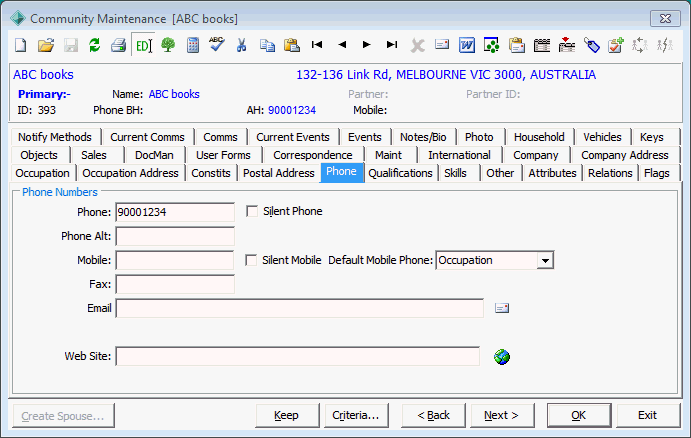Viewport: 691px width, 438px height.
Task: Open the Current Comms tab
Action: (x=147, y=137)
